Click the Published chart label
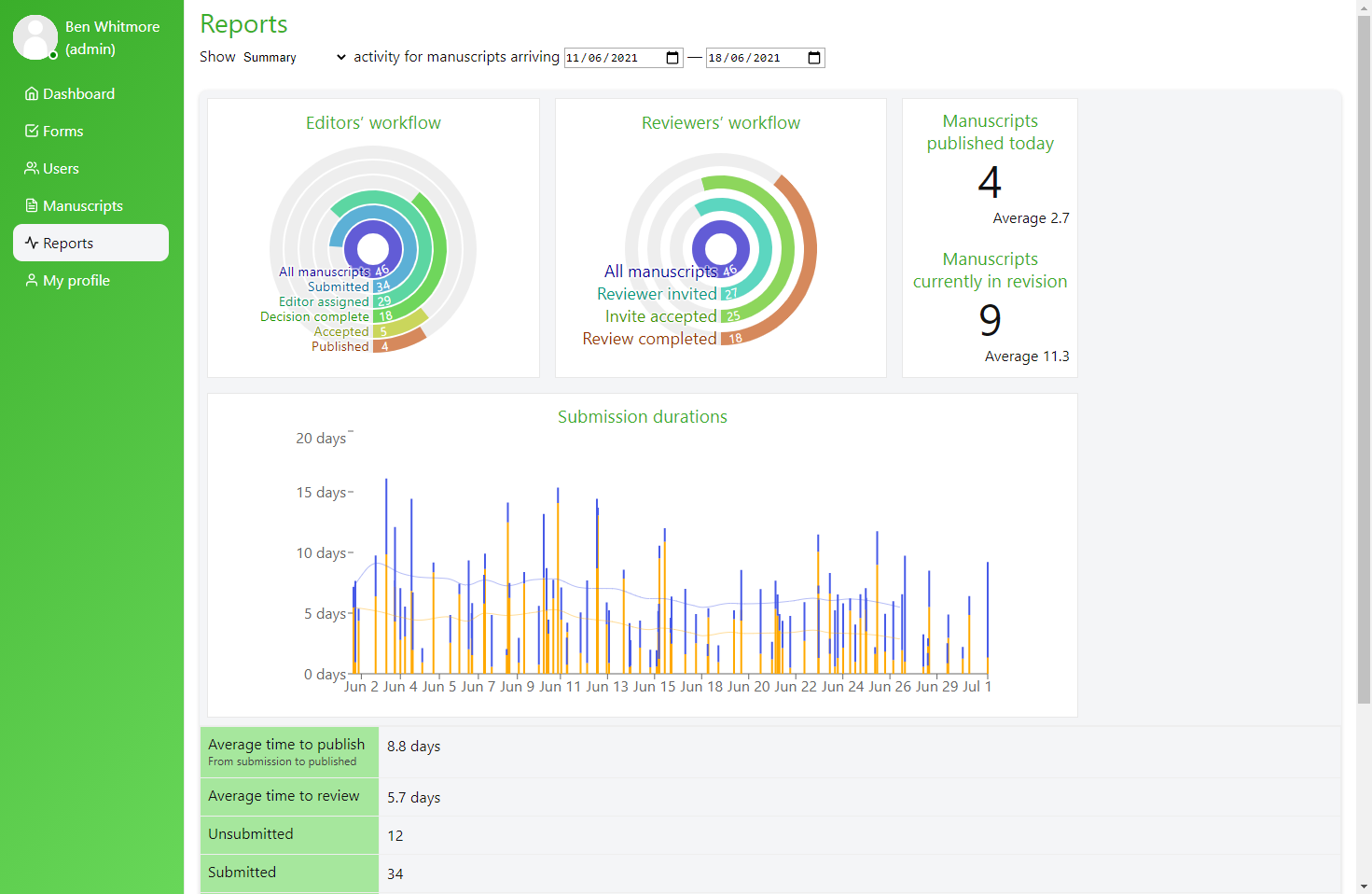Screen dimensions: 1372x894 tap(340, 347)
